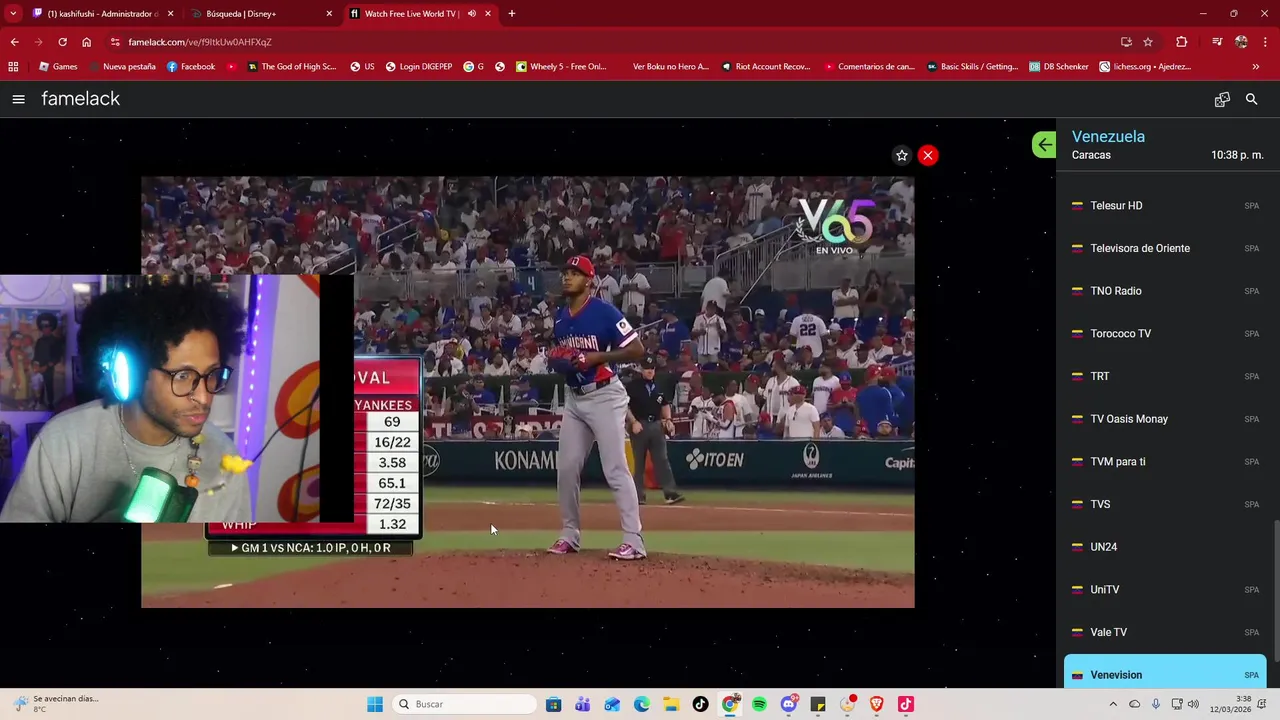
Task: Switch to the Búsqueda Disney+ tab
Action: point(262,14)
